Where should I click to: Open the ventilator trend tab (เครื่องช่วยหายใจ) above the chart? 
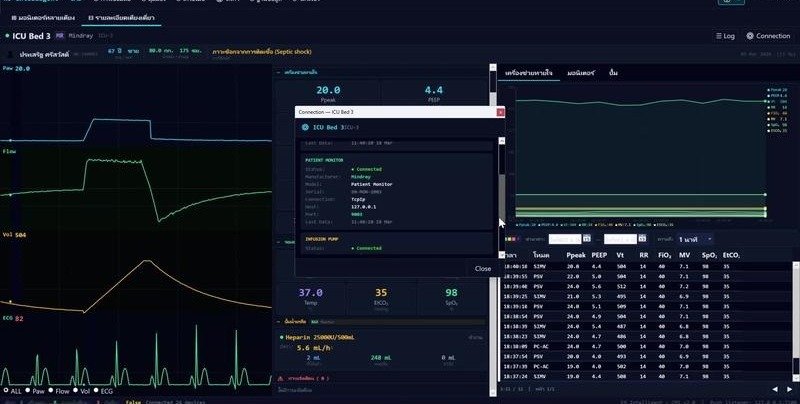click(529, 73)
